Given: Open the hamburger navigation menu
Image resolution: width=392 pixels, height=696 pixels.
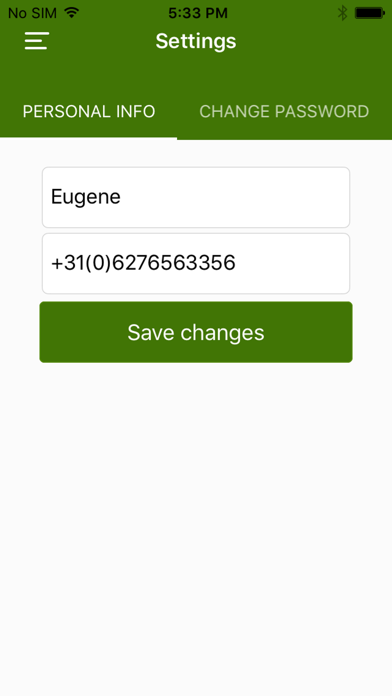Looking at the screenshot, I should click(x=36, y=41).
